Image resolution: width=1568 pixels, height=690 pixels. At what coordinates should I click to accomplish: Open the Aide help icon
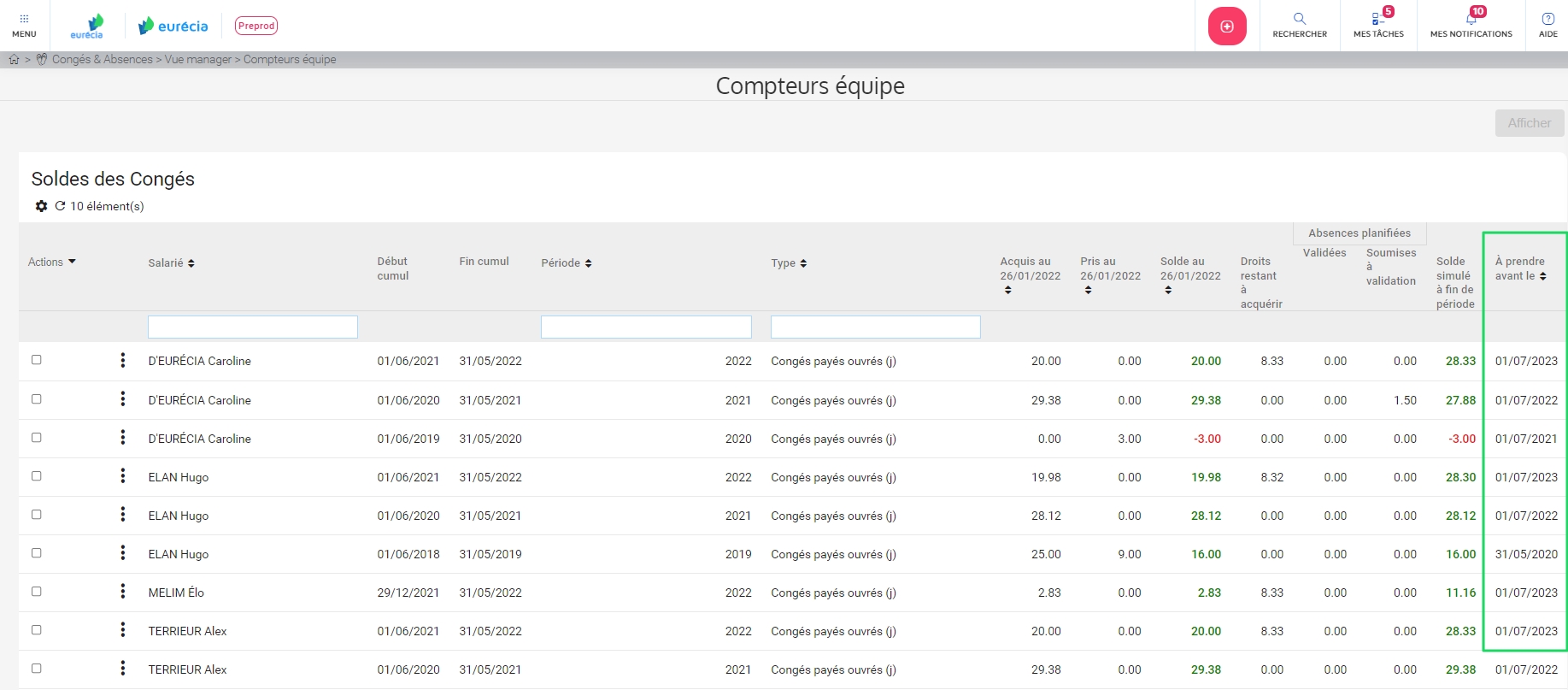(1547, 26)
